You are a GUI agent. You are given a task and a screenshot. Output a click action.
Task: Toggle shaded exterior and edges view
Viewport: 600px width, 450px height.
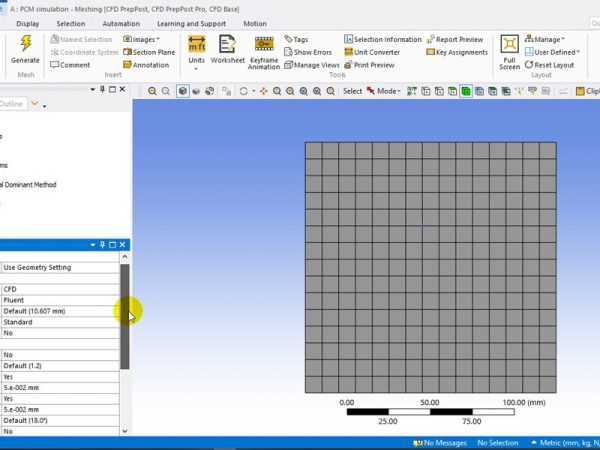click(x=183, y=91)
